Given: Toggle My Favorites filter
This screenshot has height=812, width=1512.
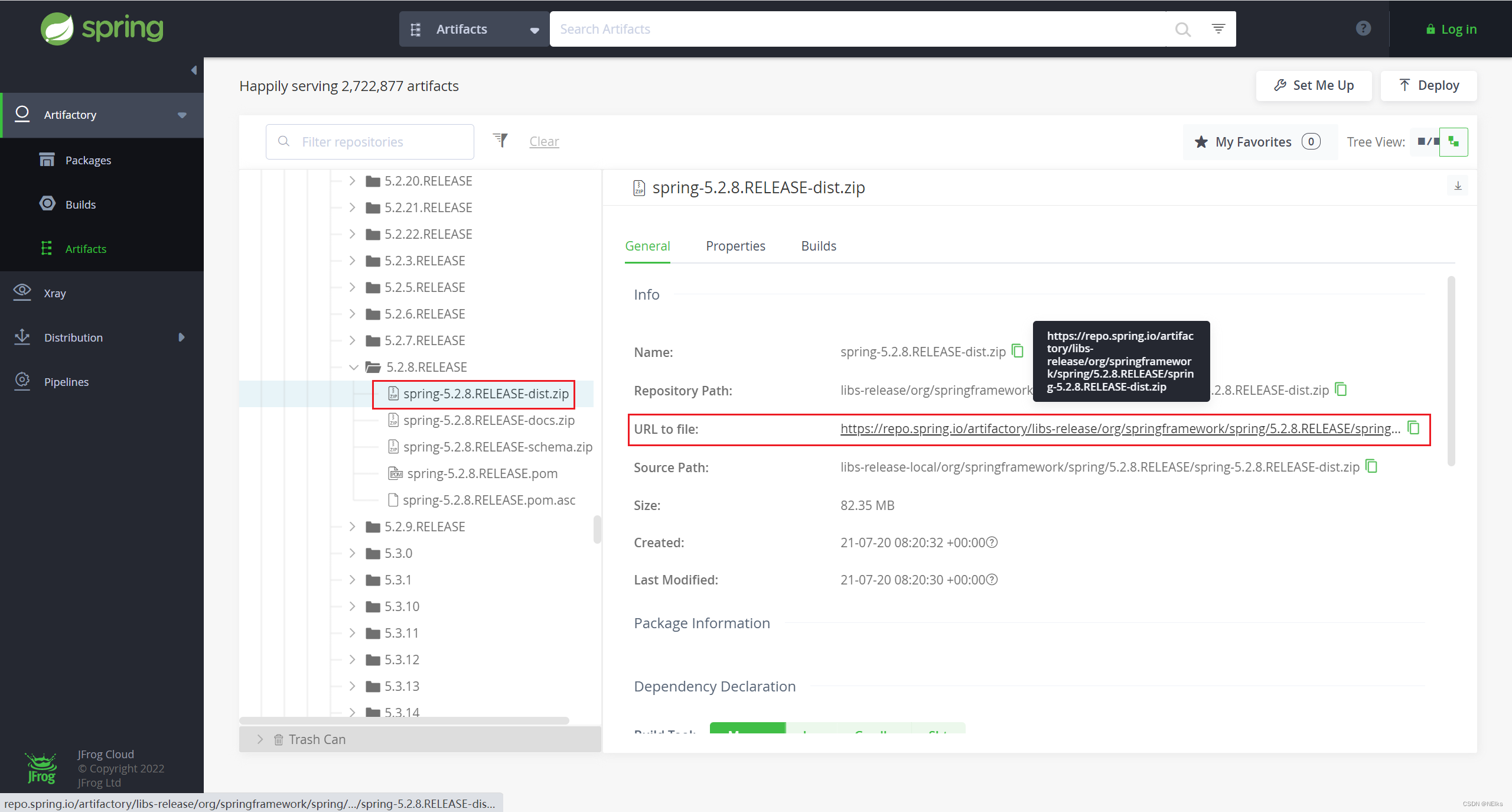Looking at the screenshot, I should click(1201, 142).
